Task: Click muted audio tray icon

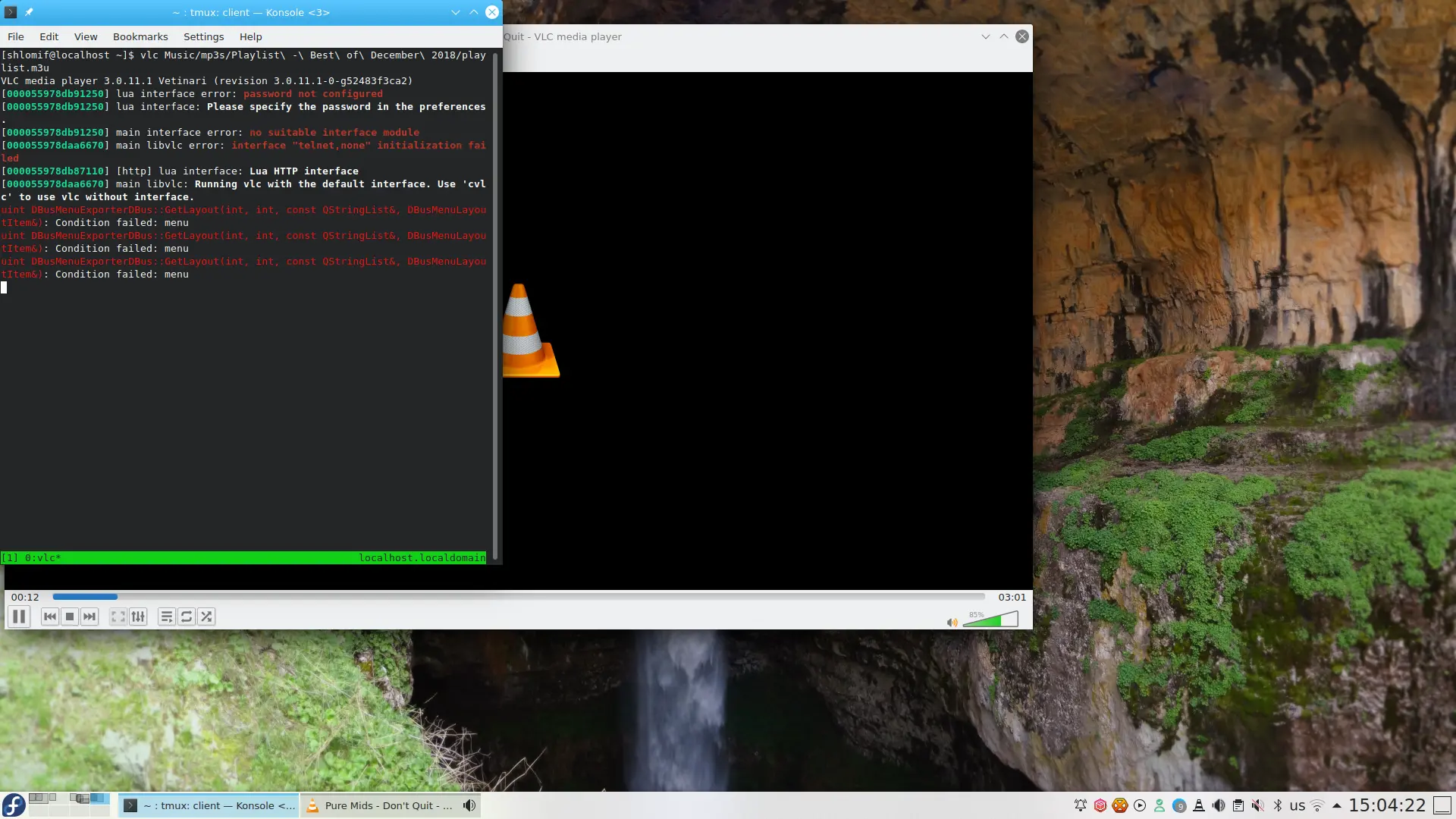Action: pos(1257,805)
